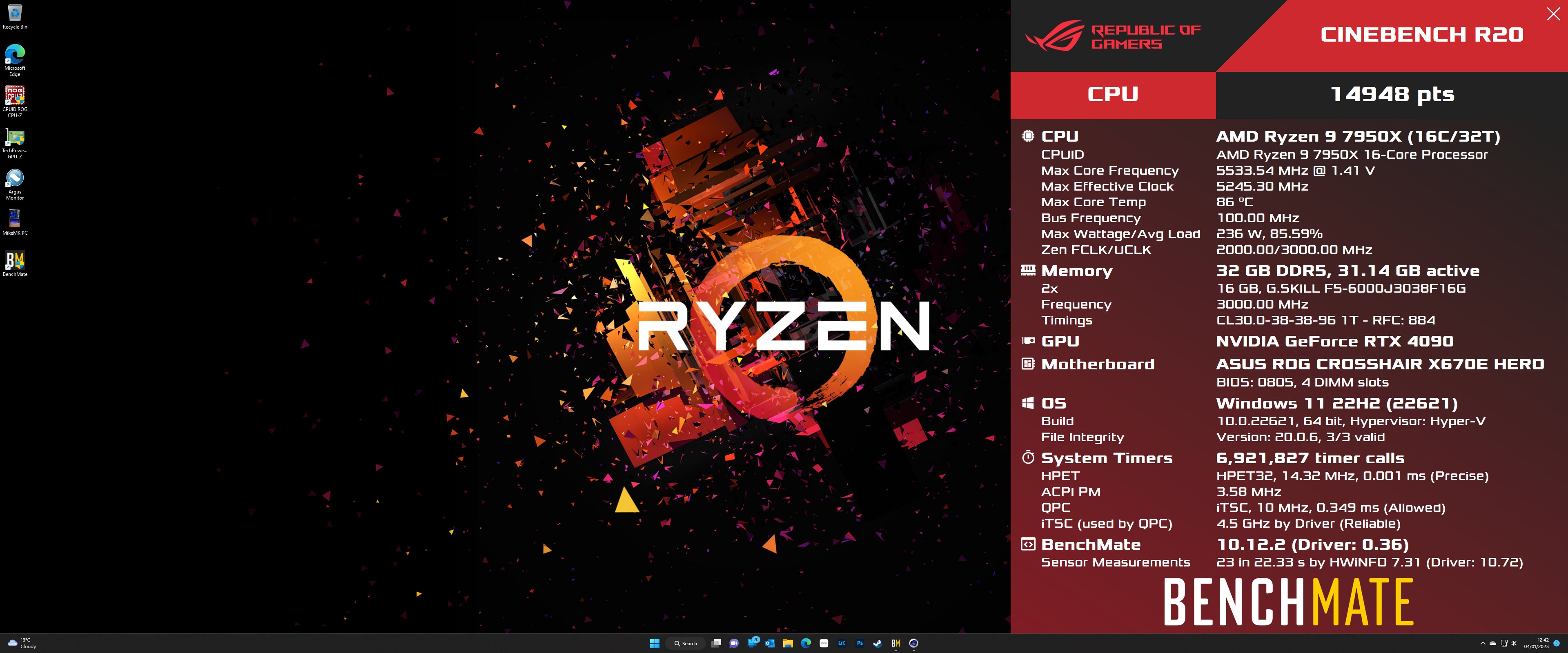Image resolution: width=1568 pixels, height=653 pixels.
Task: Open the Windows Start menu
Action: (655, 643)
